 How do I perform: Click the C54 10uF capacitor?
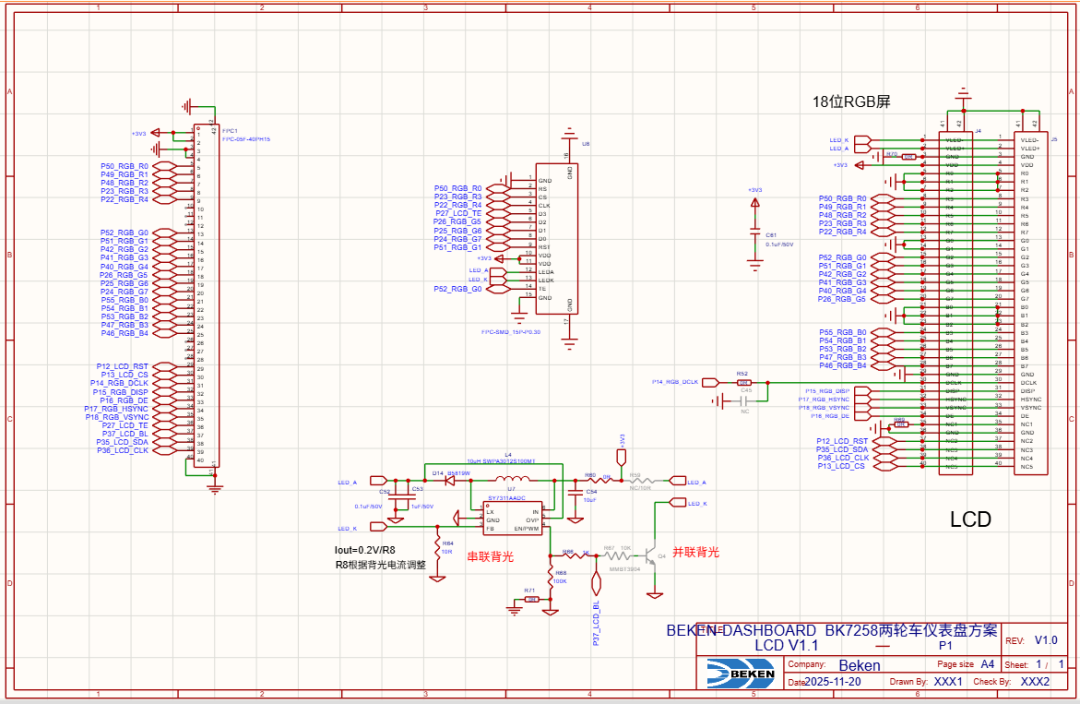(x=576, y=490)
